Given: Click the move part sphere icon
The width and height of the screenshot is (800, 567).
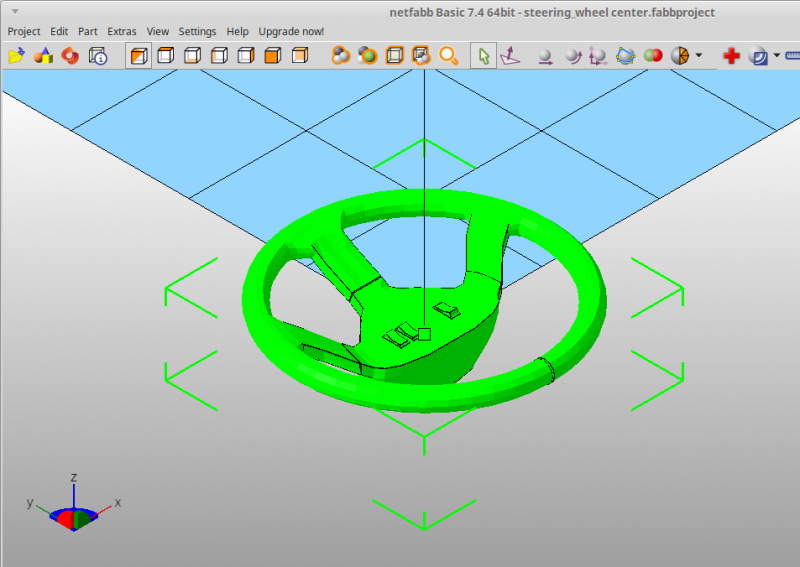Looking at the screenshot, I should (545, 56).
